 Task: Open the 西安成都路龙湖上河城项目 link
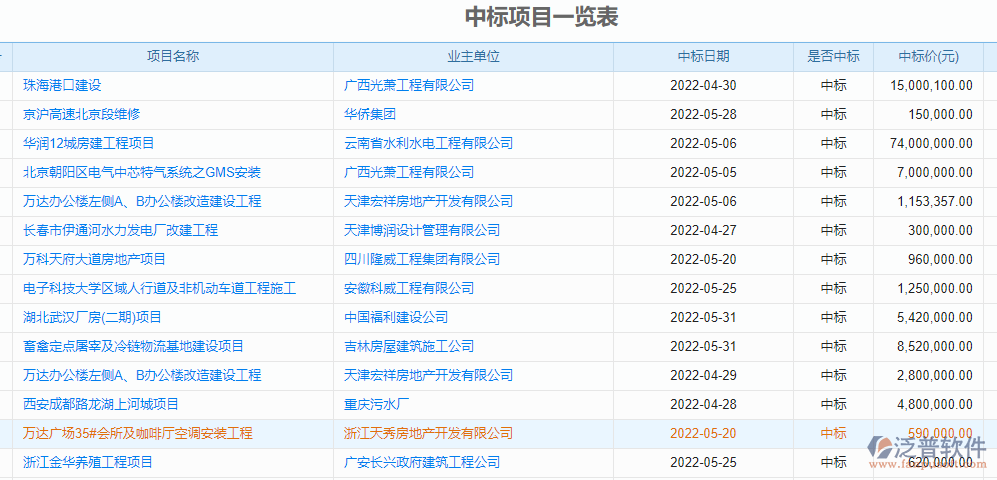click(x=101, y=405)
